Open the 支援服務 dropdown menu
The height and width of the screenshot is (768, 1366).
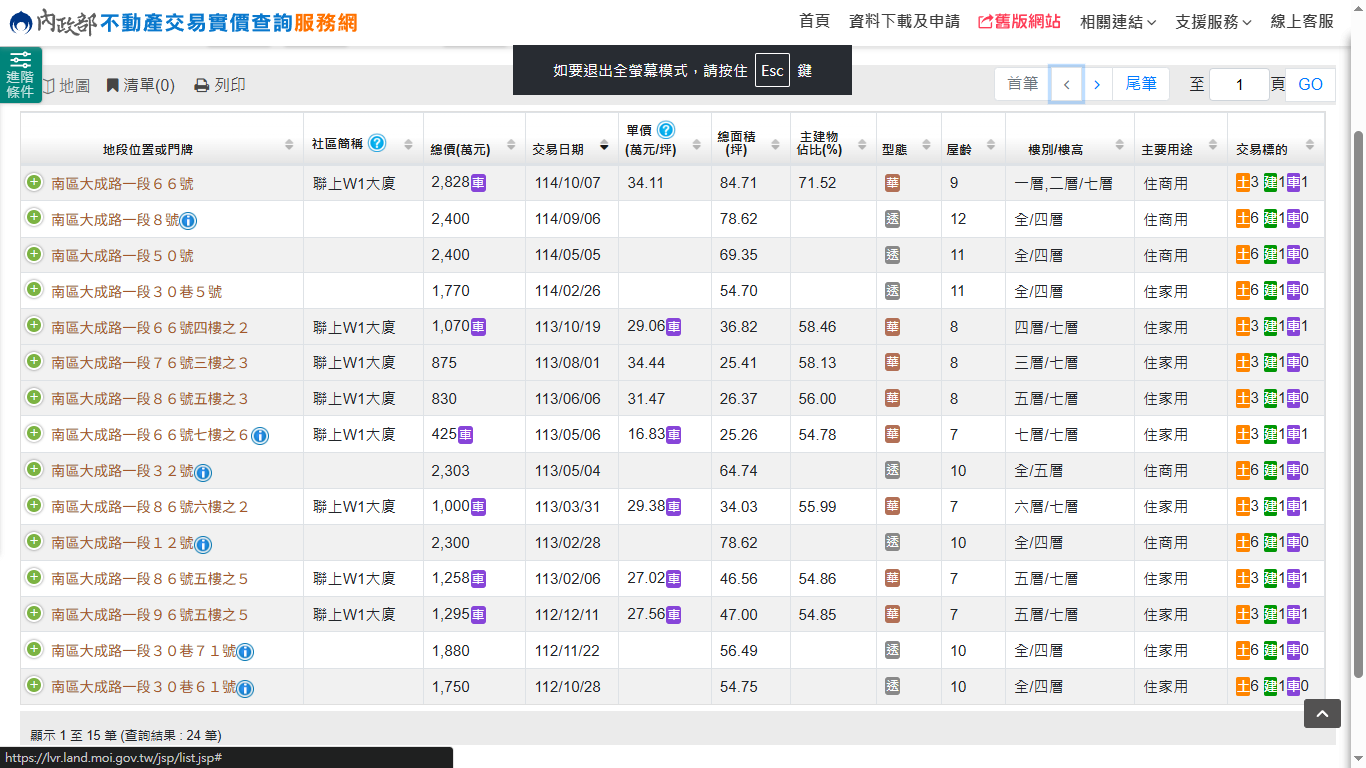coord(1213,22)
